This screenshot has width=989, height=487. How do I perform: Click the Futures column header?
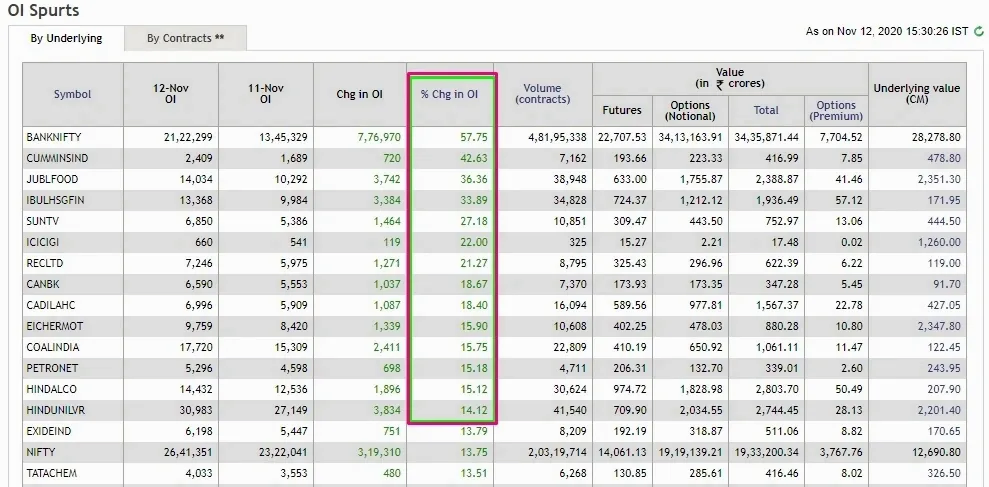(622, 110)
